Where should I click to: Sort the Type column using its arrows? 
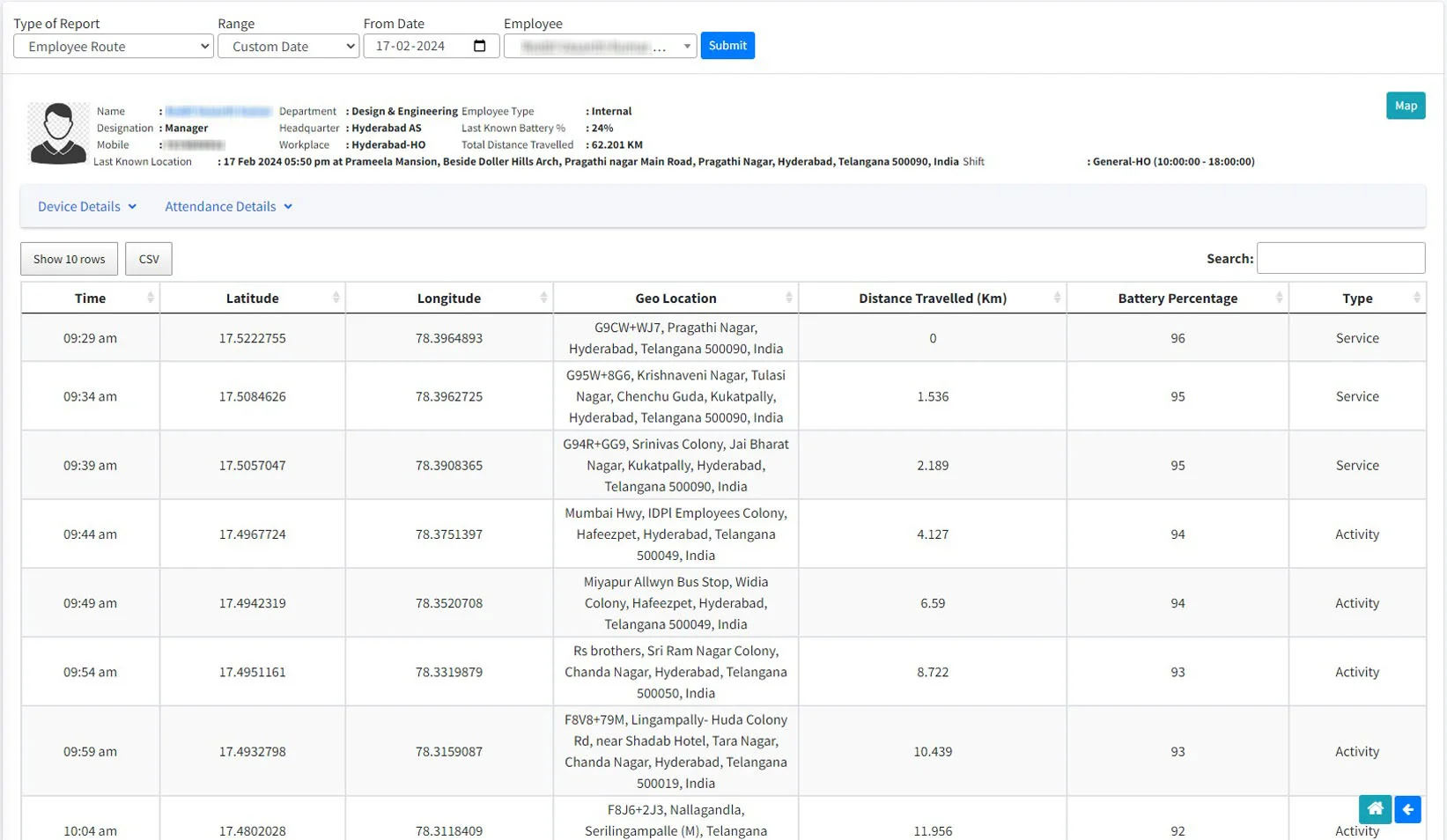click(x=1417, y=298)
